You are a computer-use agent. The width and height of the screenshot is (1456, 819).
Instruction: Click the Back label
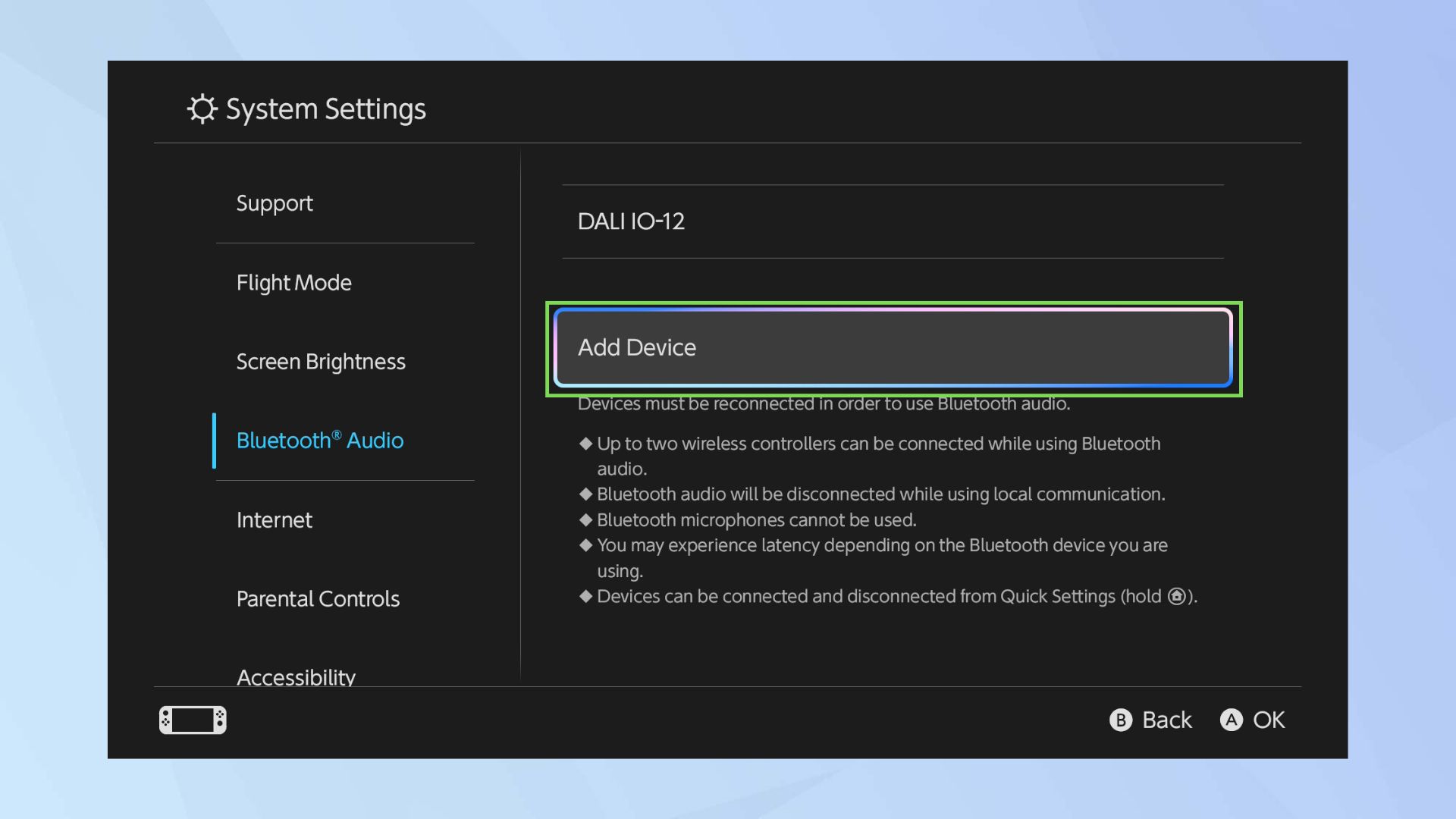pyautogui.click(x=1166, y=720)
